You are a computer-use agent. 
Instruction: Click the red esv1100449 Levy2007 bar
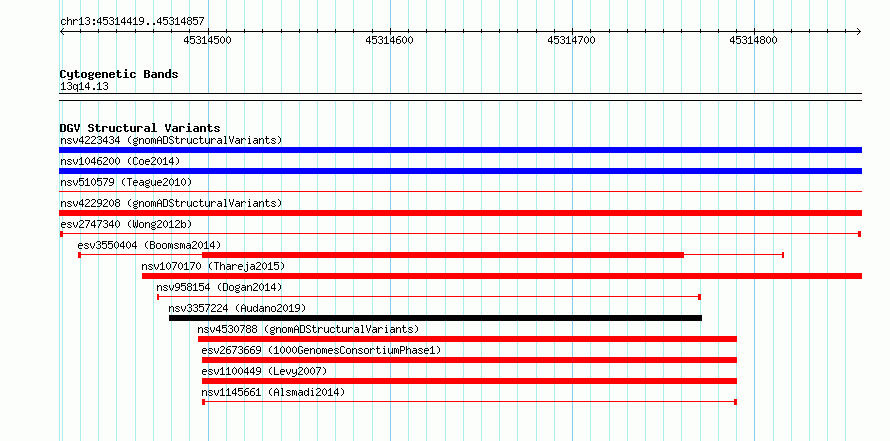(469, 381)
